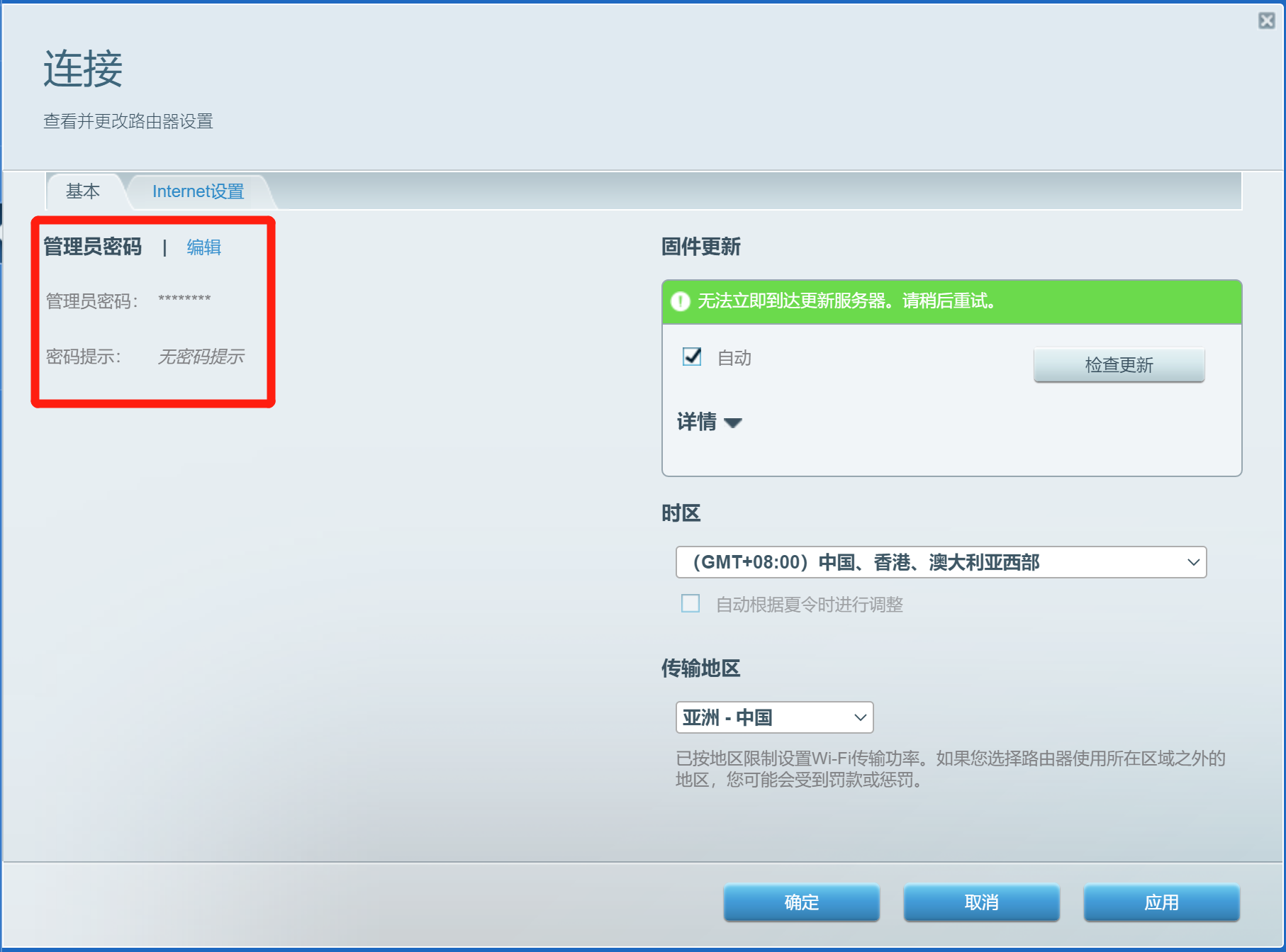Confirm settings with the 确定 button
Image resolution: width=1286 pixels, height=952 pixels.
pos(801,902)
